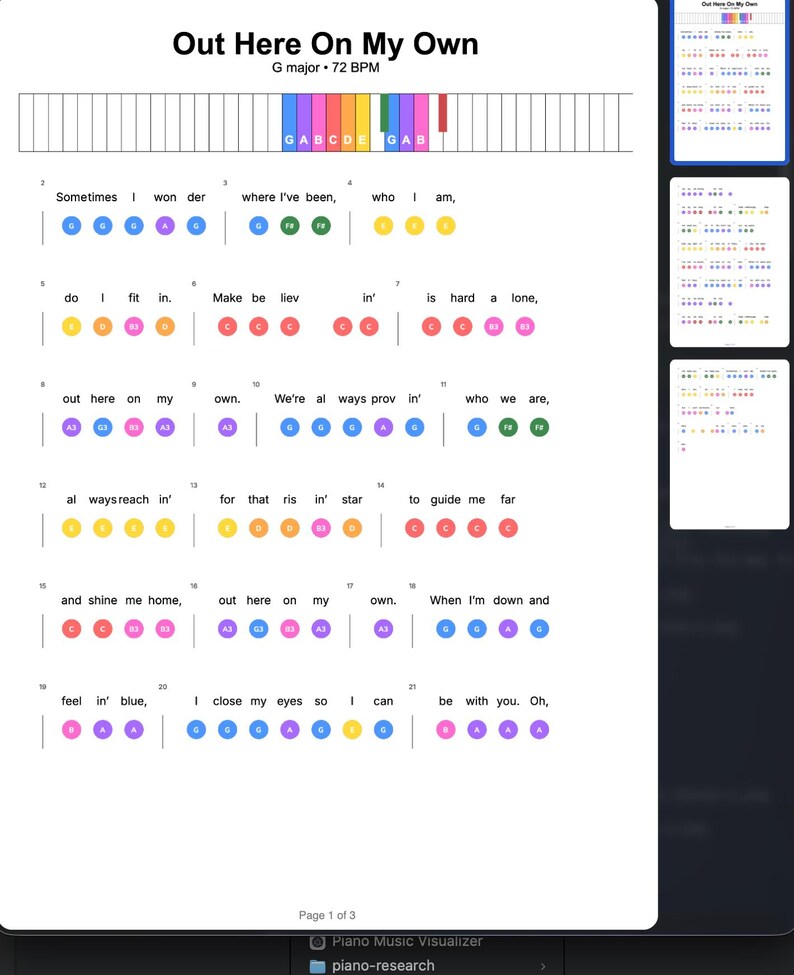This screenshot has width=794, height=975.
Task: Click the F# note under 'been,'
Action: pyautogui.click(x=321, y=226)
